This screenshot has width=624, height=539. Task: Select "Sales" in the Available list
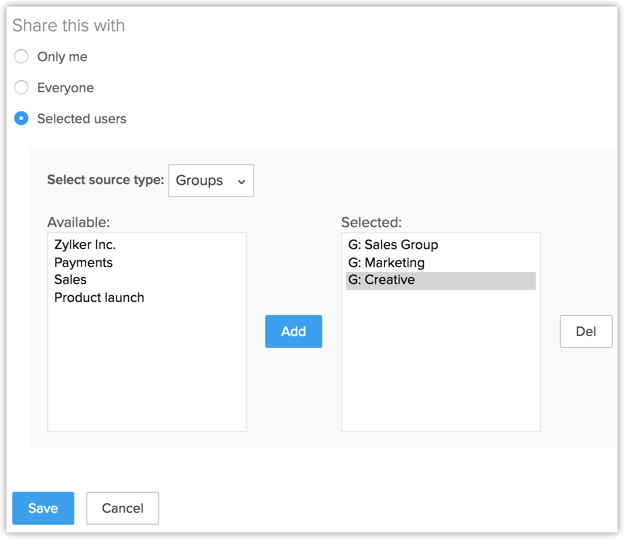click(70, 280)
